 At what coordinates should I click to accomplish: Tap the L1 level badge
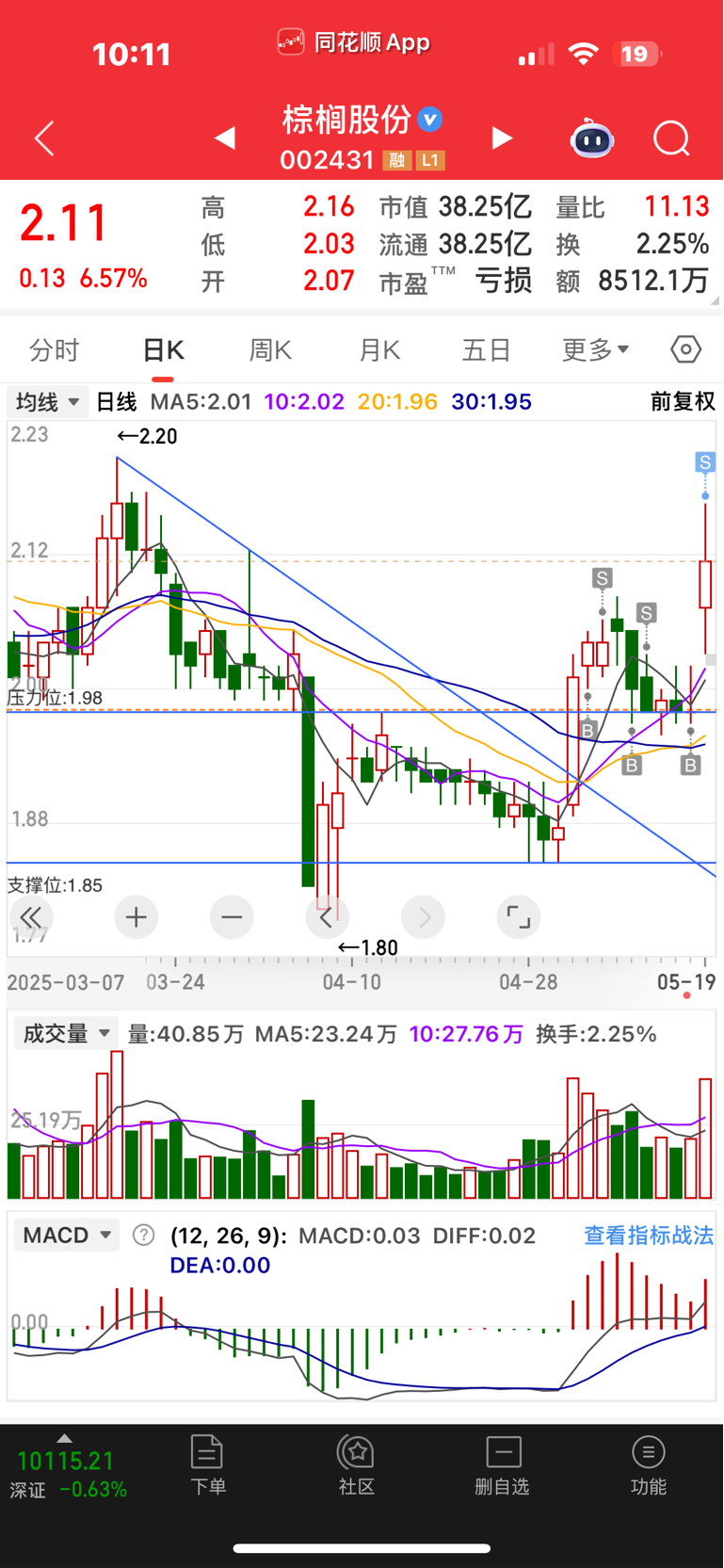tap(429, 160)
